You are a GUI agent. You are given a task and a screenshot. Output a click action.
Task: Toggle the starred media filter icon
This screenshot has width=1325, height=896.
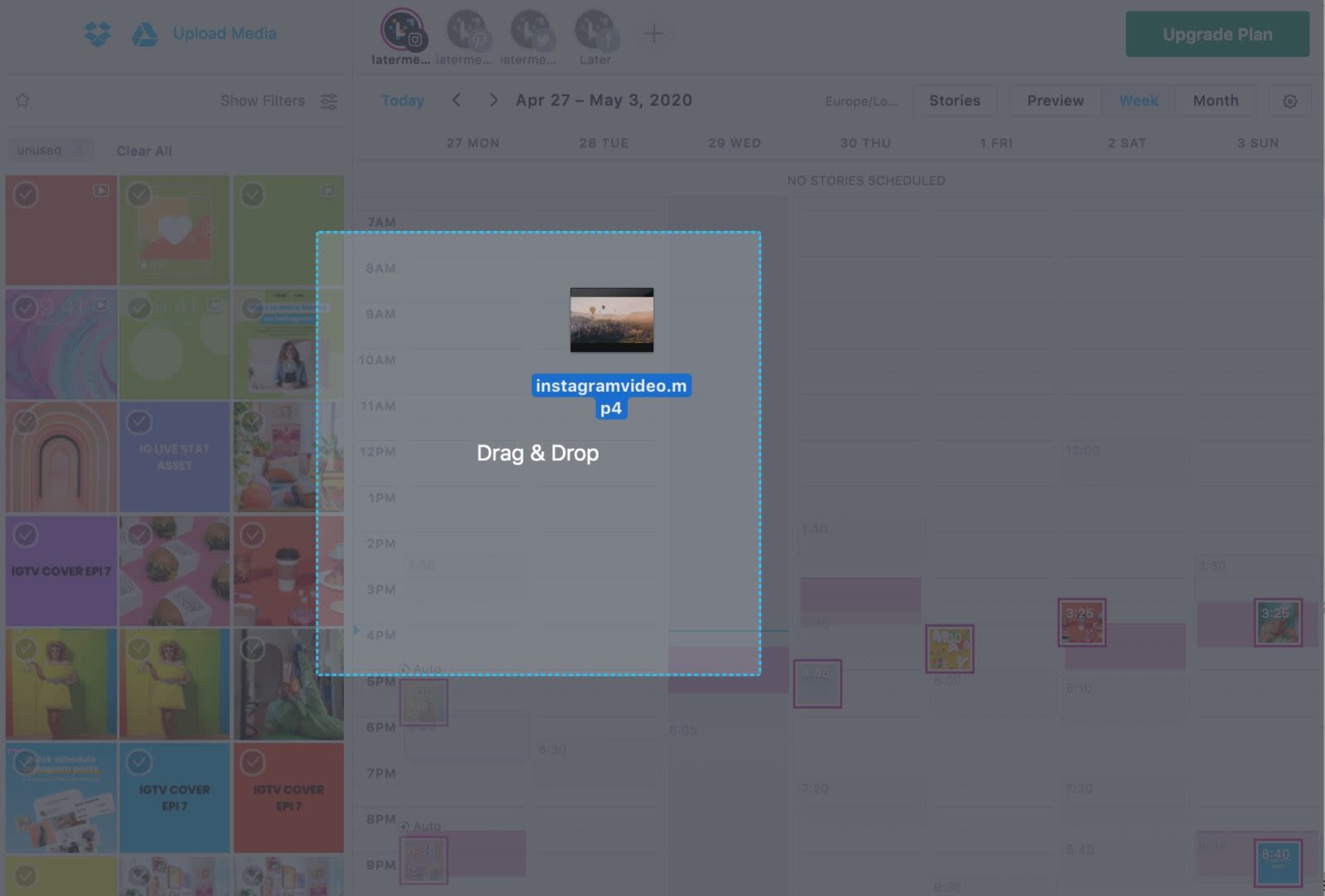[23, 100]
